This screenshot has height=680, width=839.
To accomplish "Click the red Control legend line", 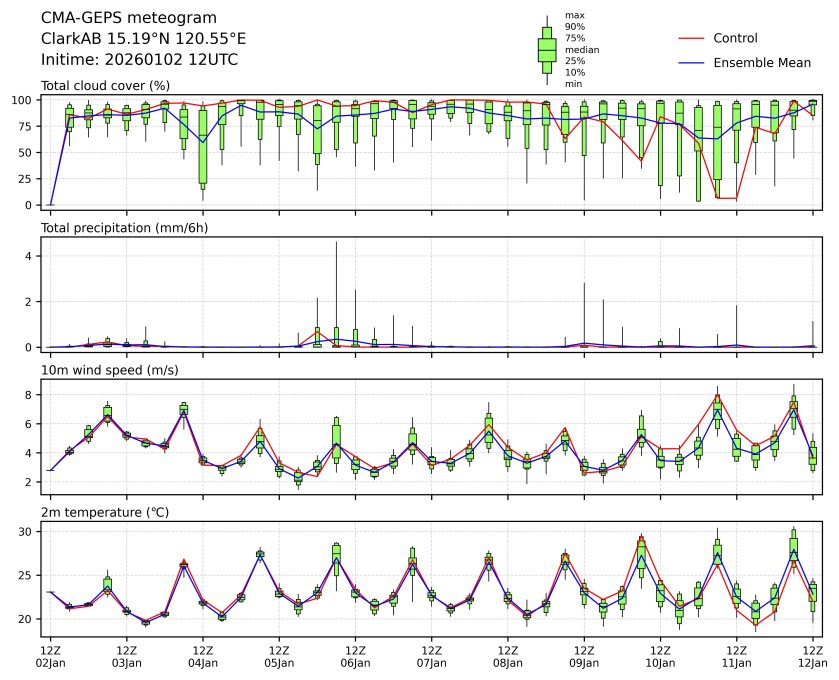I will [x=692, y=38].
